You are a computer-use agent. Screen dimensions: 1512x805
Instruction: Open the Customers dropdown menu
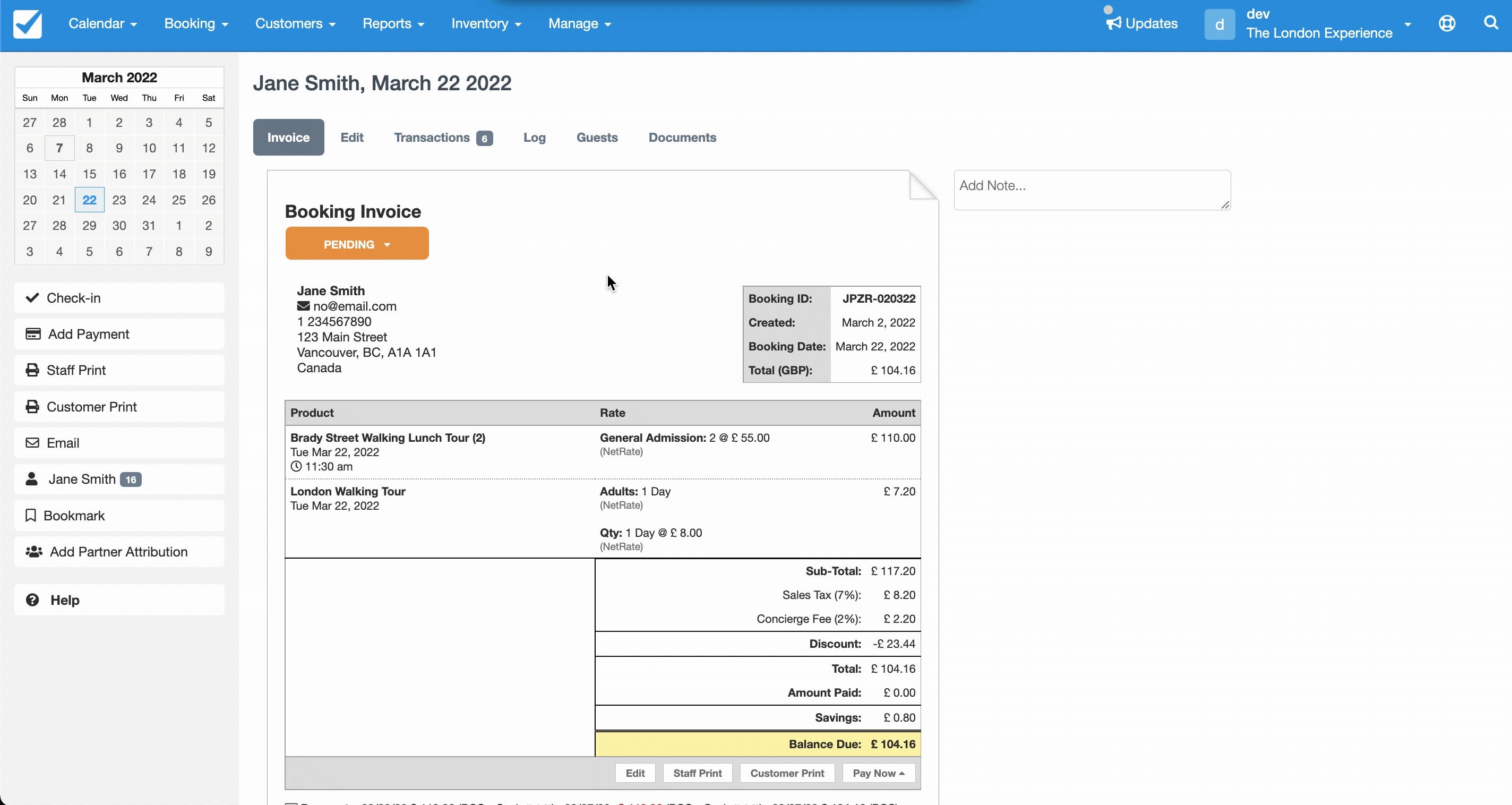click(295, 23)
